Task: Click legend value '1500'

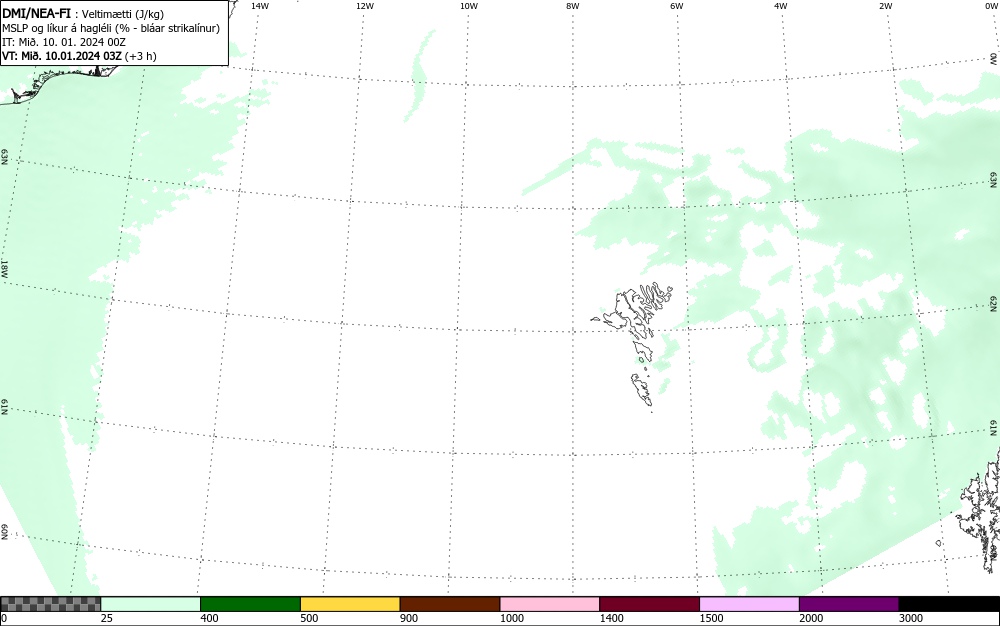Action: tap(711, 618)
